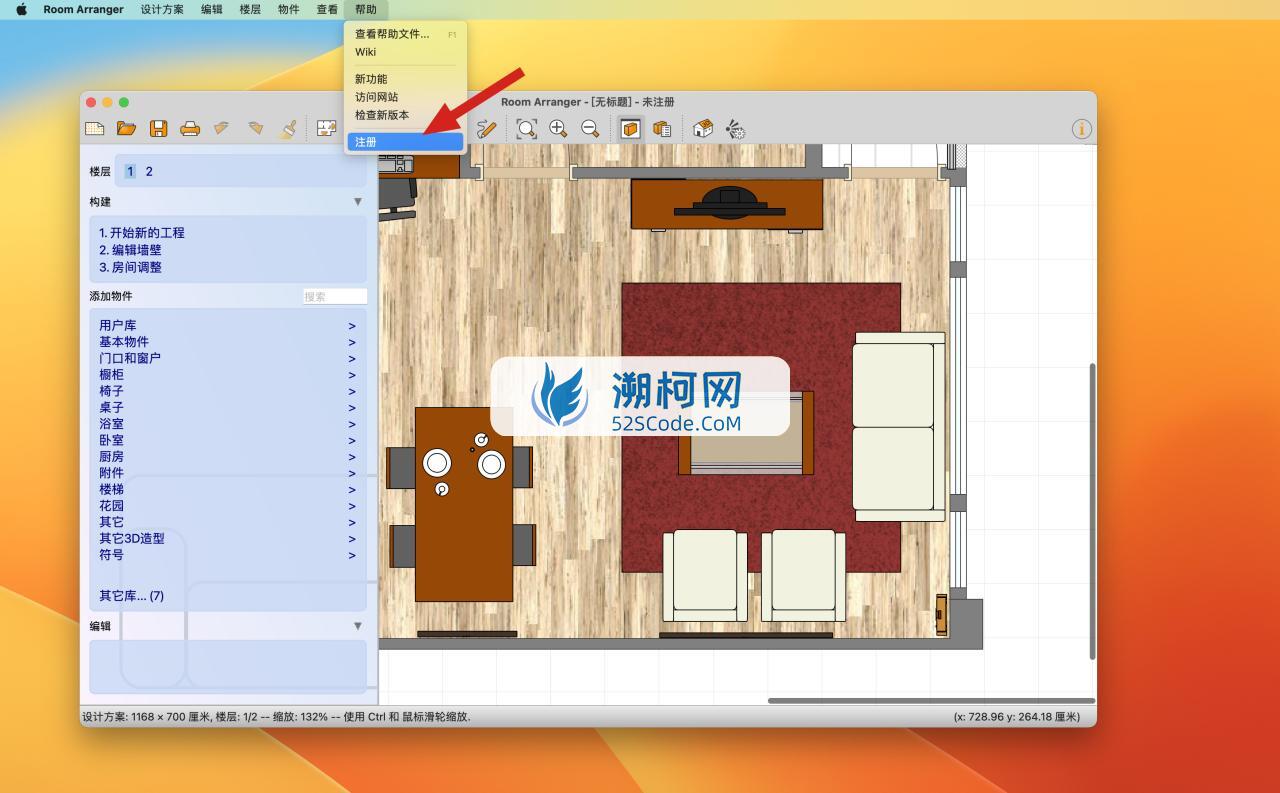The width and height of the screenshot is (1280, 793).
Task: Print the design using printer icon
Action: (190, 128)
